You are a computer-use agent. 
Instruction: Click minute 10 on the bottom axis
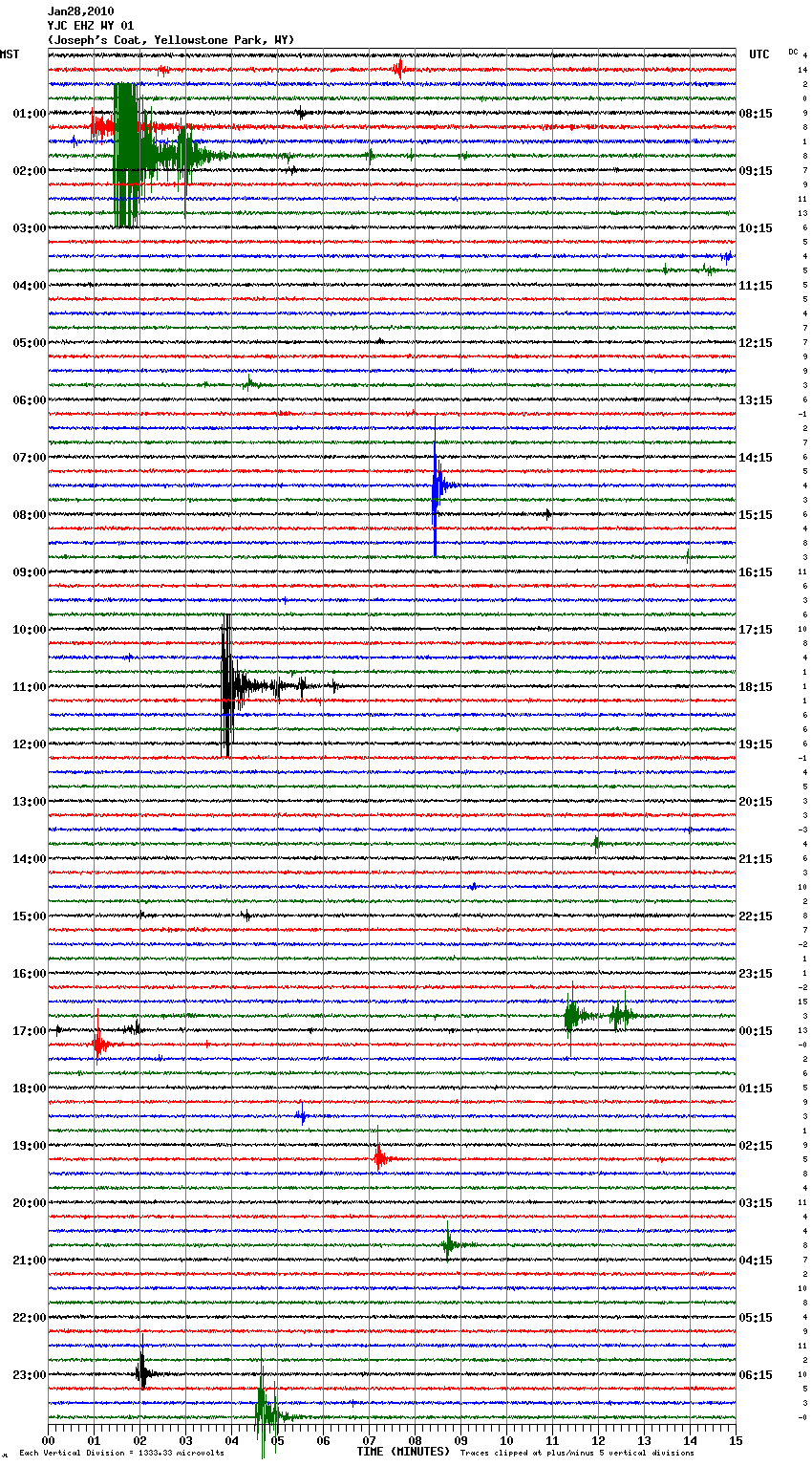(506, 1440)
